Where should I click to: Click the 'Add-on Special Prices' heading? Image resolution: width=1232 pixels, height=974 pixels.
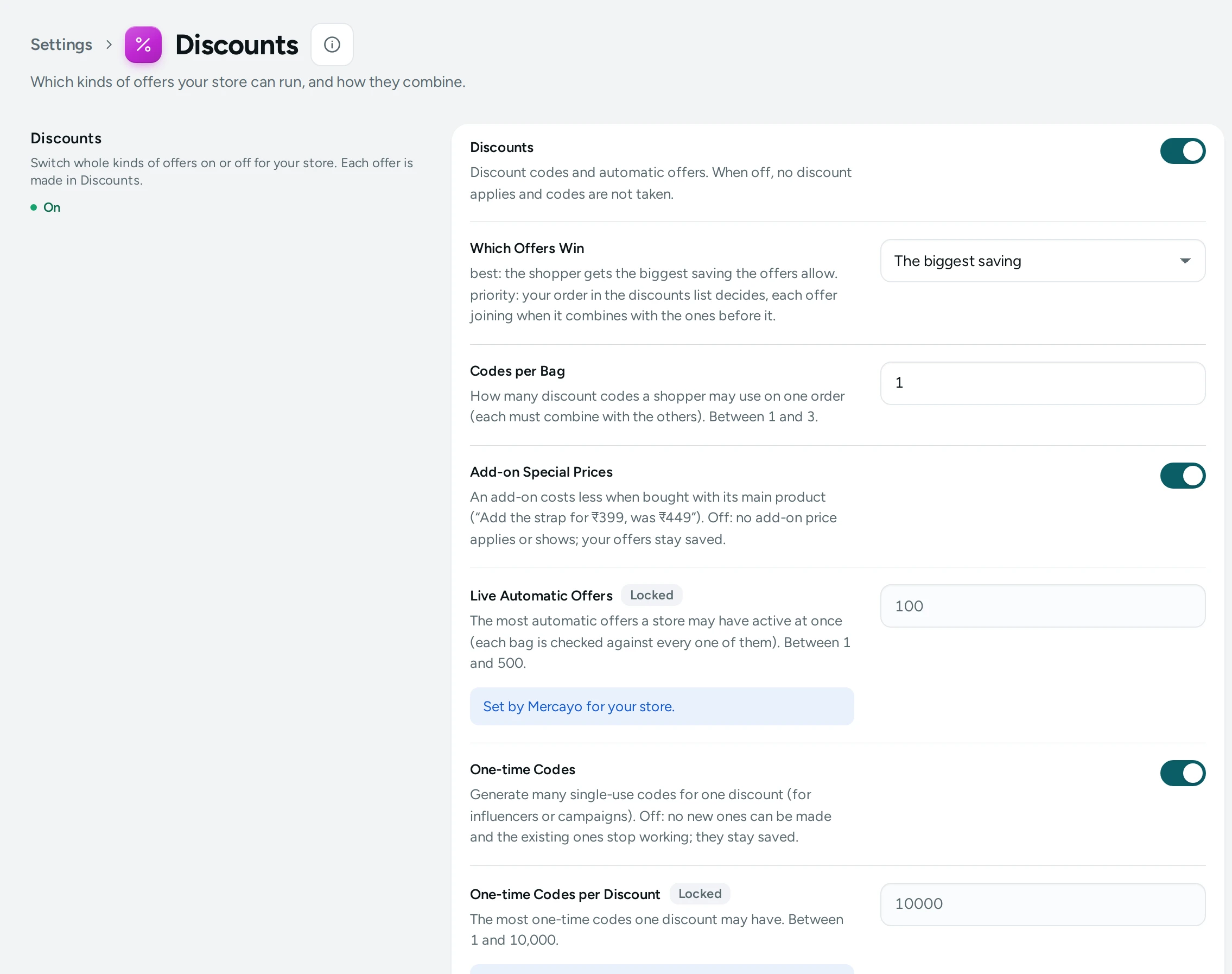tap(541, 472)
